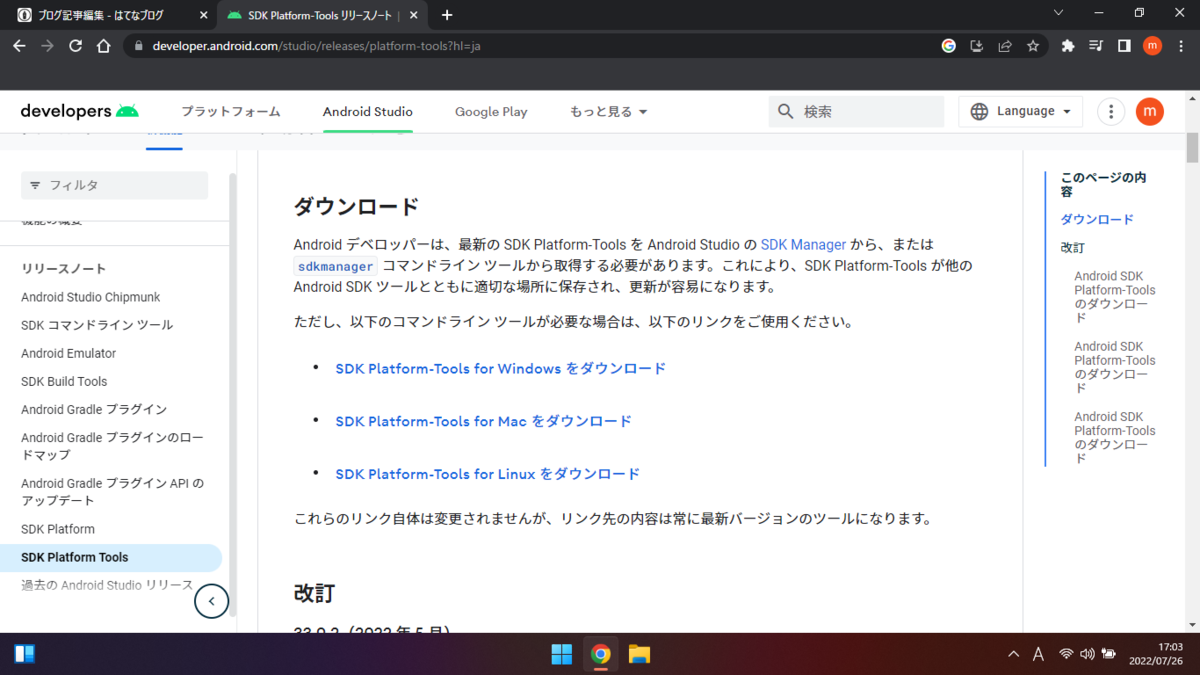Viewport: 1200px width, 675px height.
Task: Open SDK Platform in sidebar
Action: click(x=58, y=529)
